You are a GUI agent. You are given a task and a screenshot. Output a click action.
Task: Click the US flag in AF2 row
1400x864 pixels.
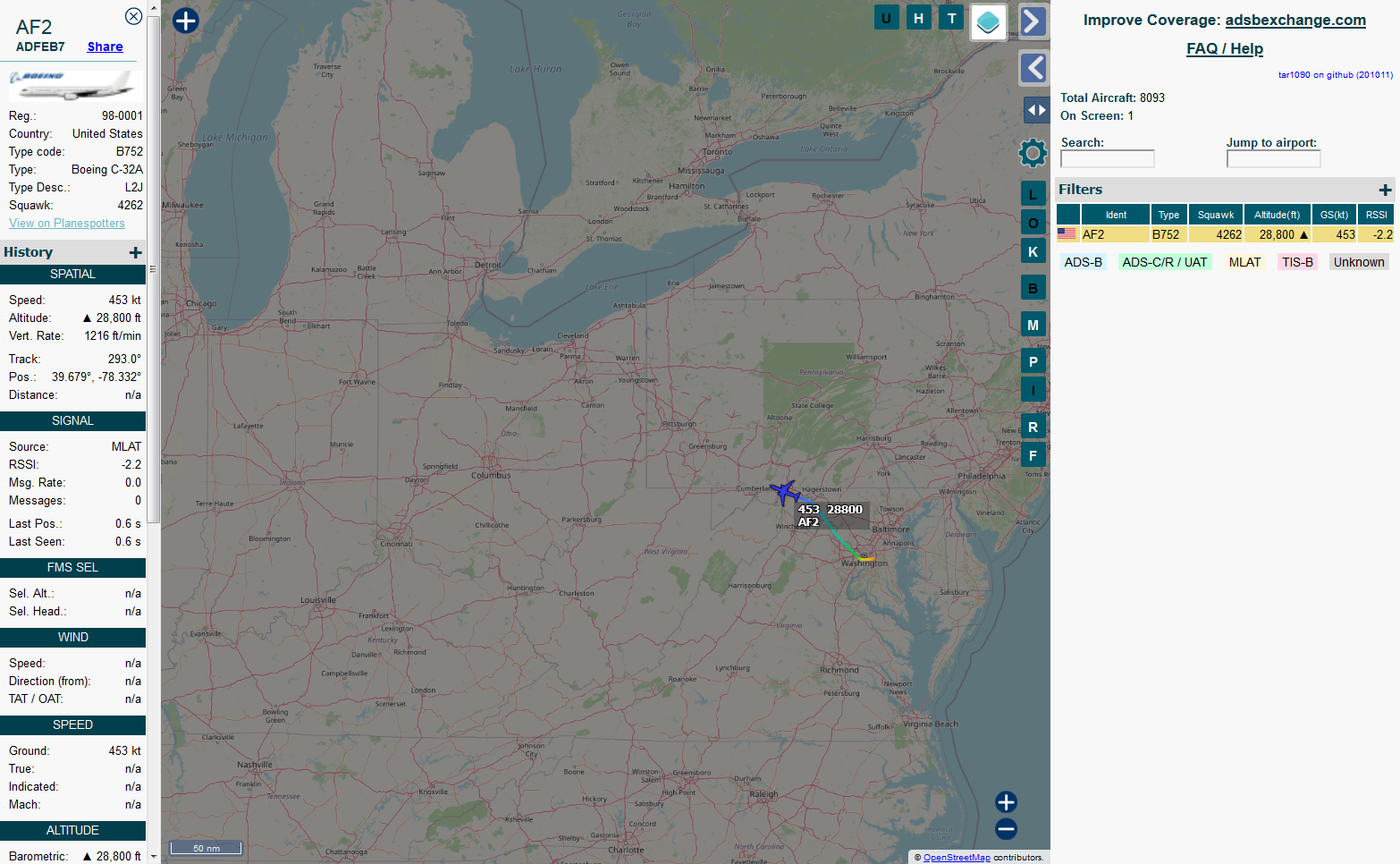(1067, 234)
